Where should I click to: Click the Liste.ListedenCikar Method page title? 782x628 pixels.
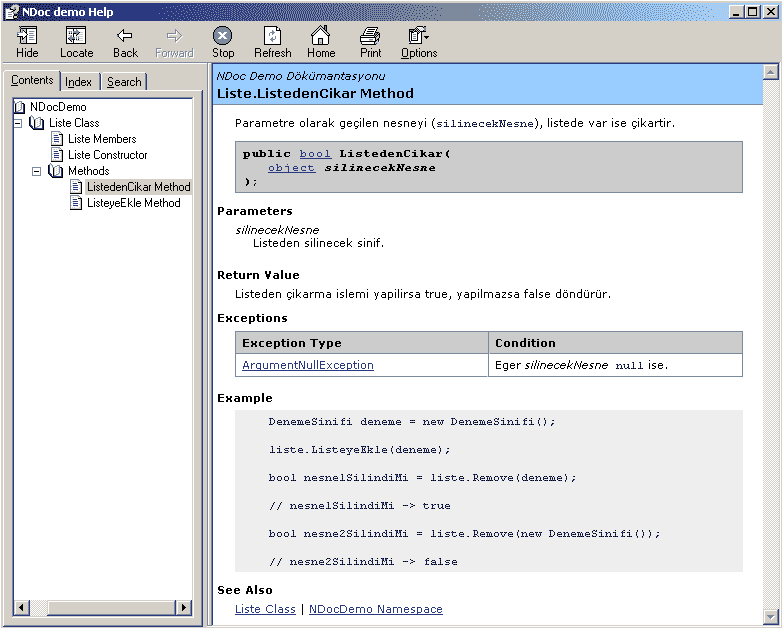(315, 94)
